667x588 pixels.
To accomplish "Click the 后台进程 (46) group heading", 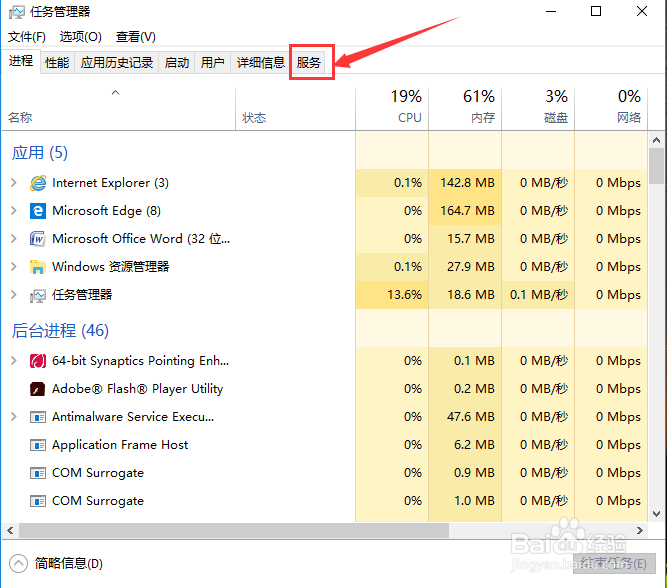I will pyautogui.click(x=60, y=331).
